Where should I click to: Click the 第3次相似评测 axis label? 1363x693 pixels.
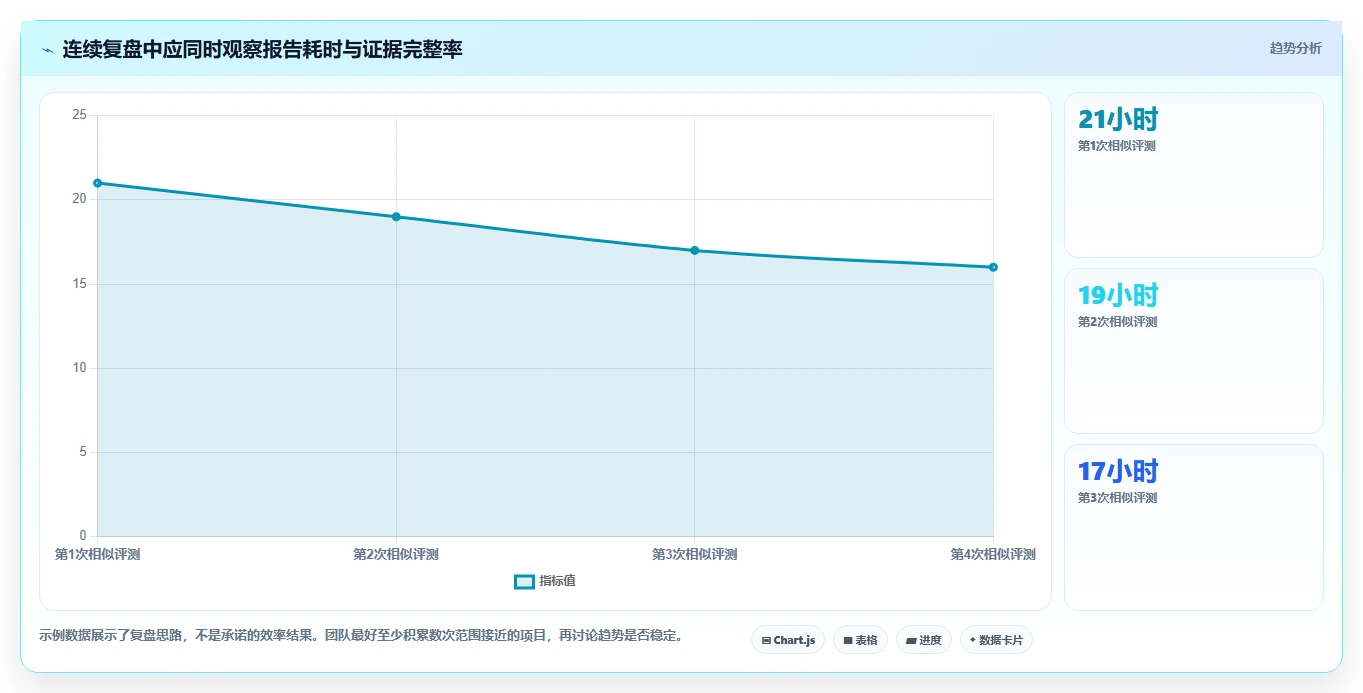coord(694,554)
